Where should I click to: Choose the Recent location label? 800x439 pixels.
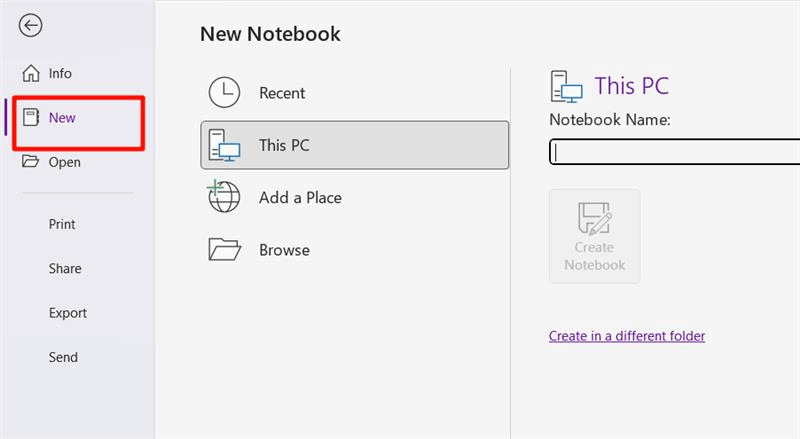(x=282, y=93)
